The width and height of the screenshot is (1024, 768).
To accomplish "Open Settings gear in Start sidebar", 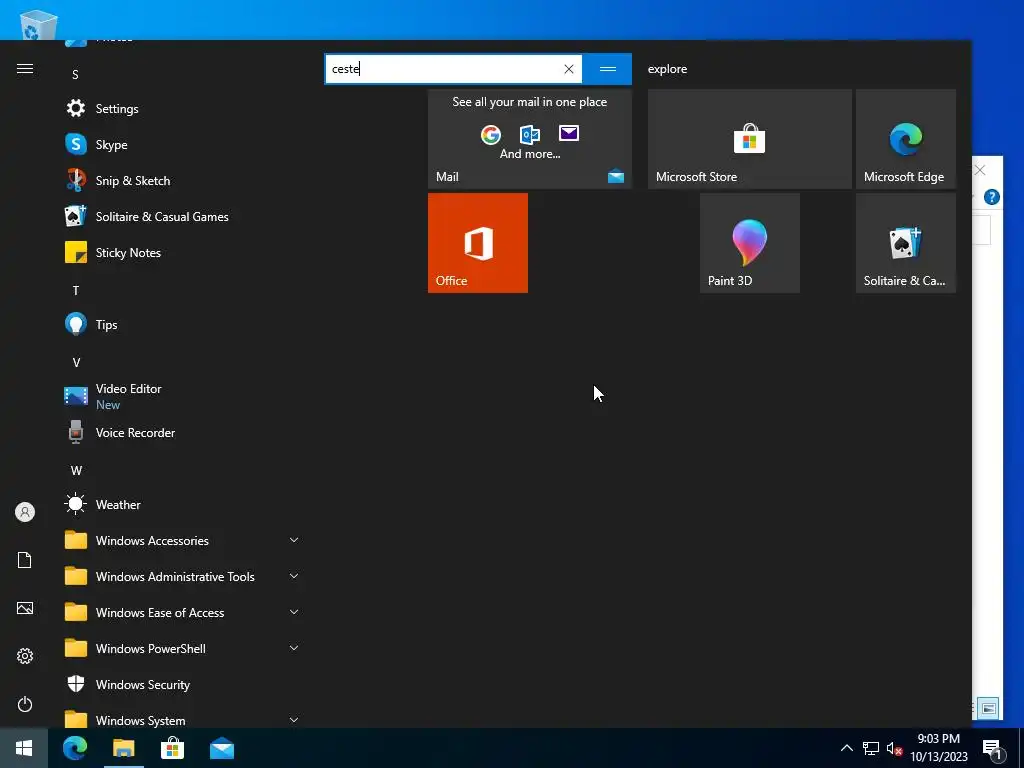I will tap(25, 656).
